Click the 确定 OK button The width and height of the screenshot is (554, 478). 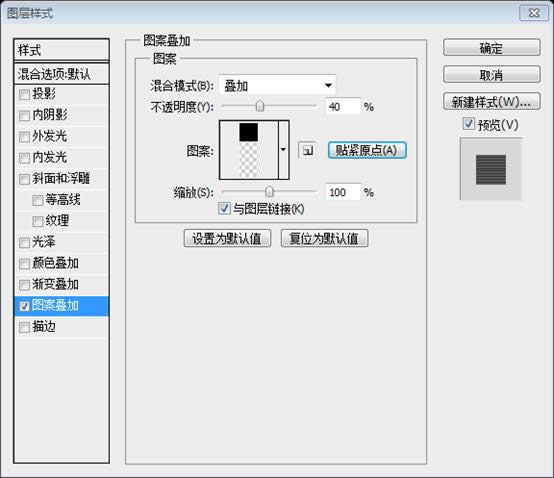(491, 48)
